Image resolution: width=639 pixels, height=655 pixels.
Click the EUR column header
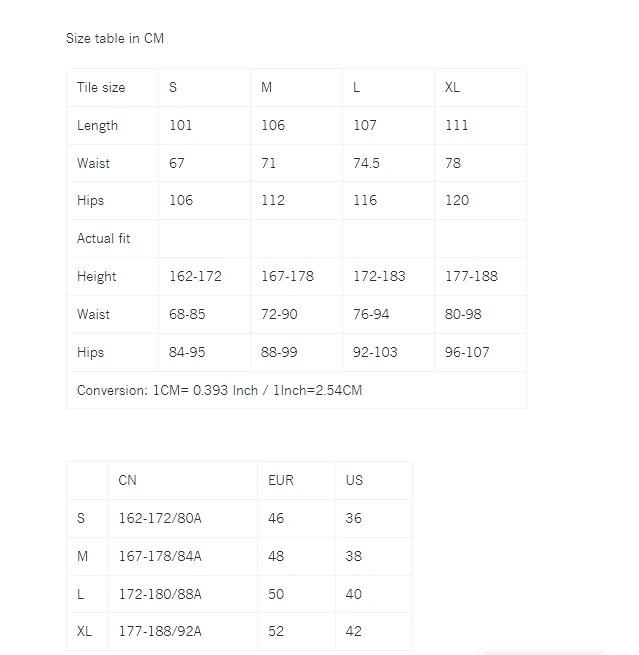point(297,480)
